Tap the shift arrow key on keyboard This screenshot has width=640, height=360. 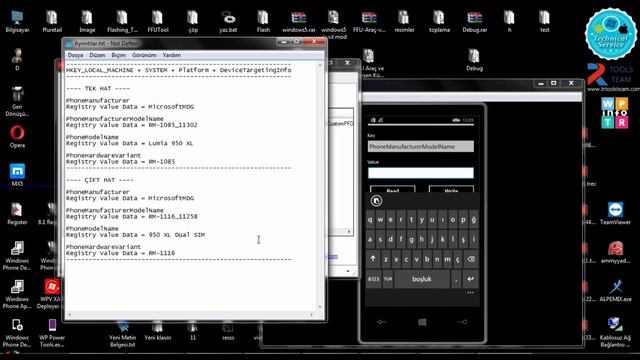tap(373, 259)
